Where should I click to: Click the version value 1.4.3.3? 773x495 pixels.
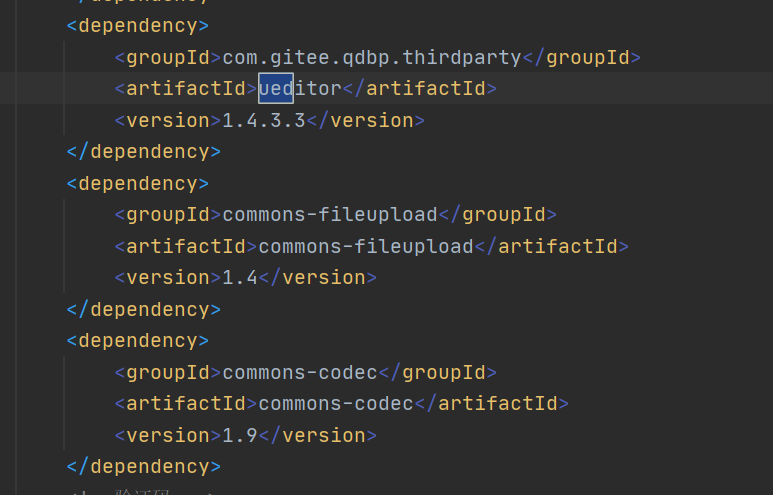[x=264, y=120]
